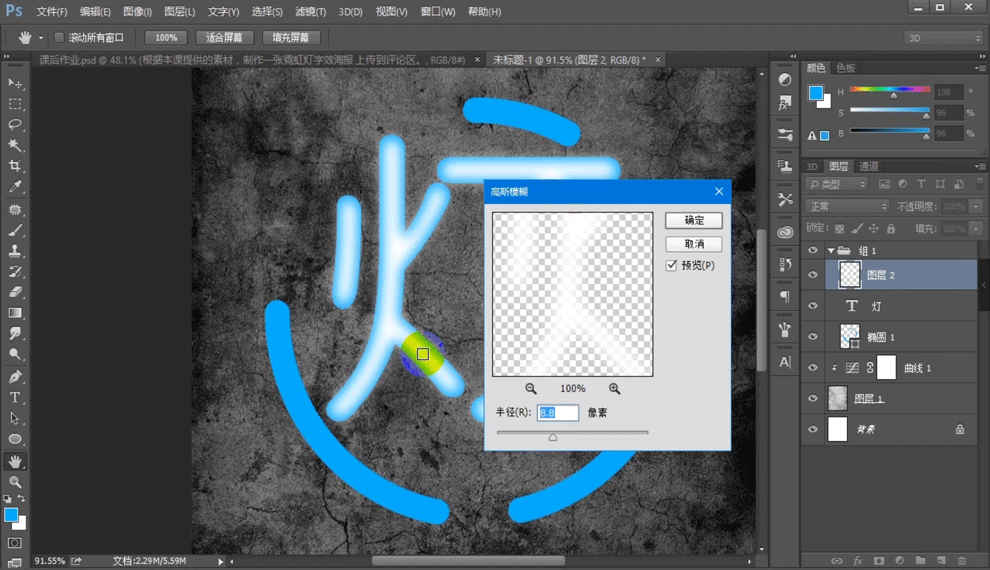Toggle Quick Mask mode

(15, 543)
